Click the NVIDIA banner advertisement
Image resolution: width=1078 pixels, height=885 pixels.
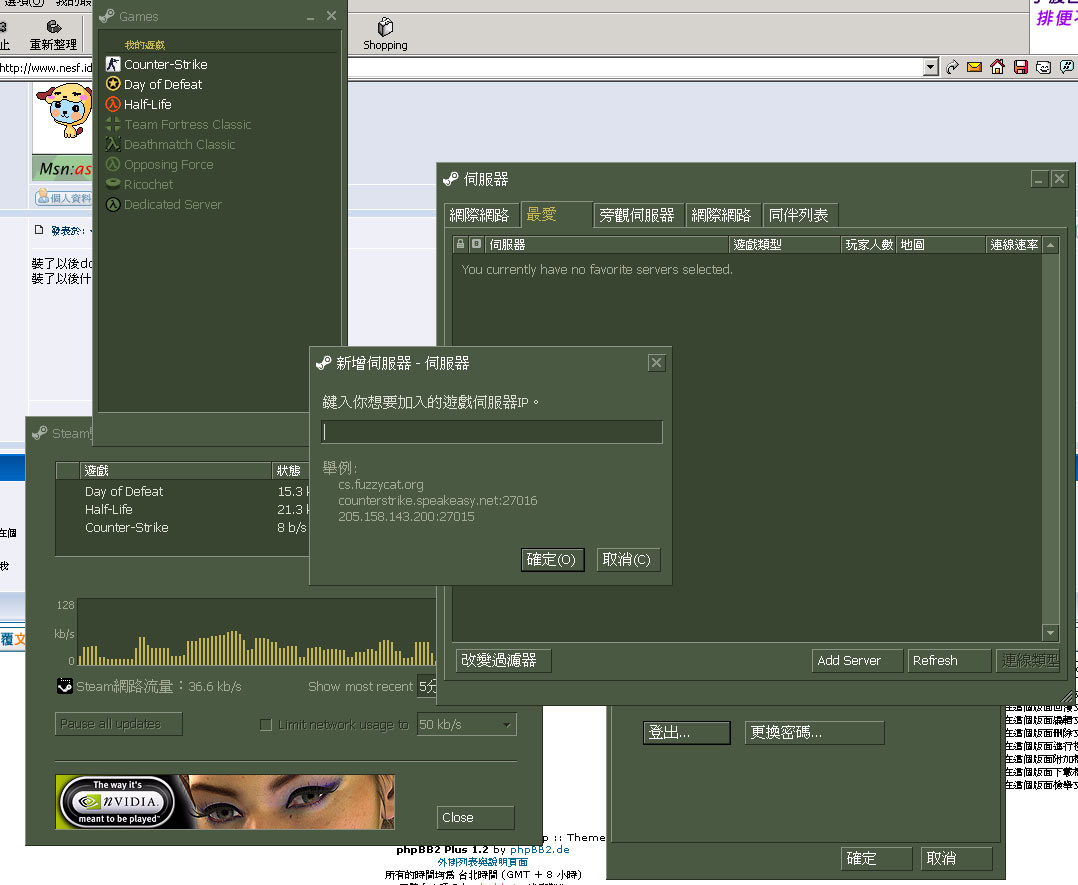coord(225,802)
